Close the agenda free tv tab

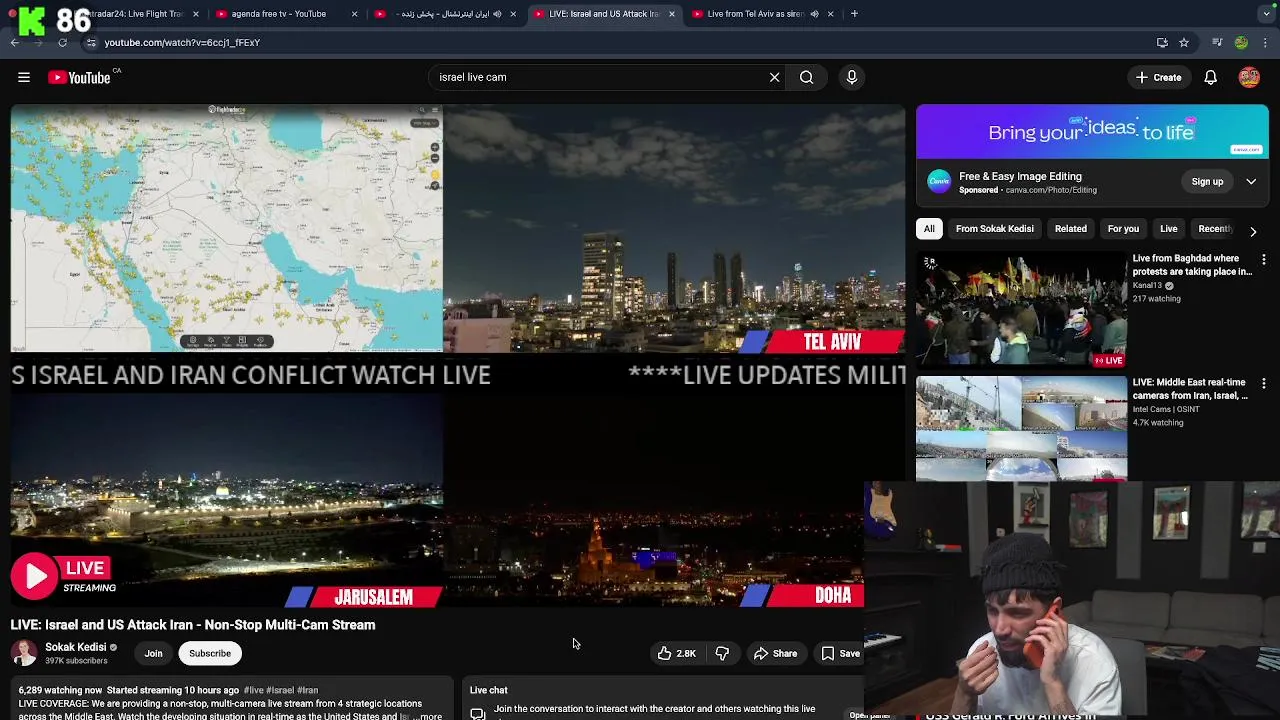coord(354,14)
